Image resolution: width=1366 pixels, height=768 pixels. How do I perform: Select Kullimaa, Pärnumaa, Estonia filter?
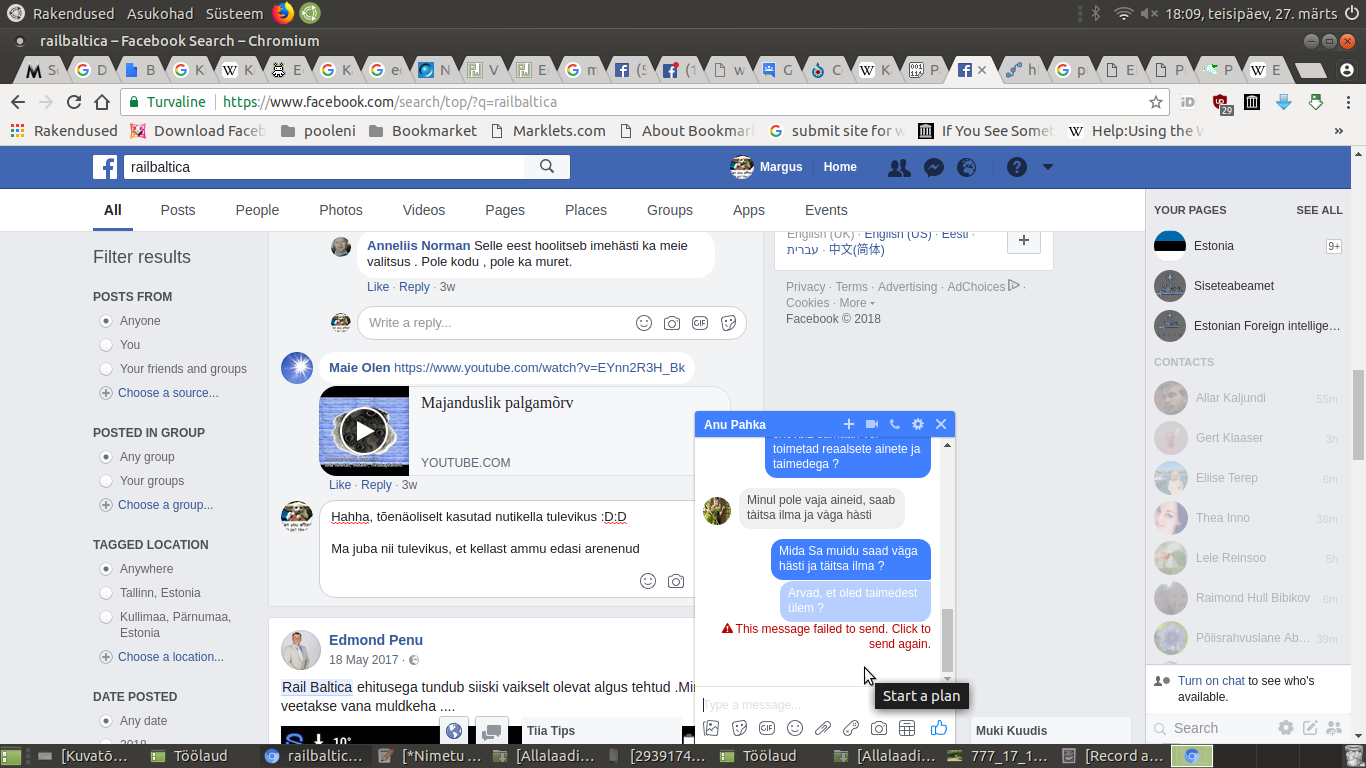pyautogui.click(x=106, y=617)
